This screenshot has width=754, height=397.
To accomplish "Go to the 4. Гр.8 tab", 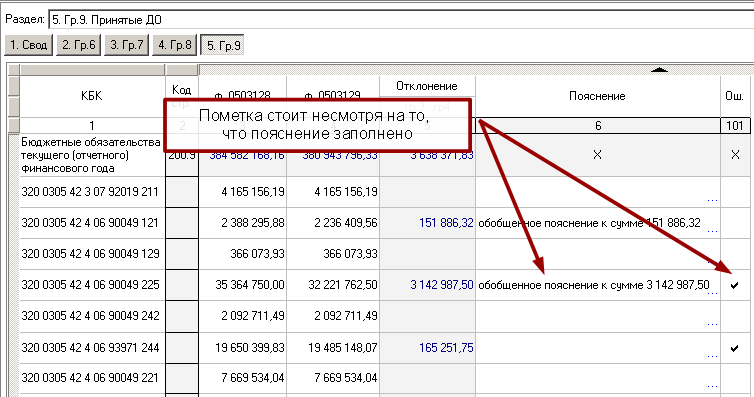I will (x=175, y=45).
